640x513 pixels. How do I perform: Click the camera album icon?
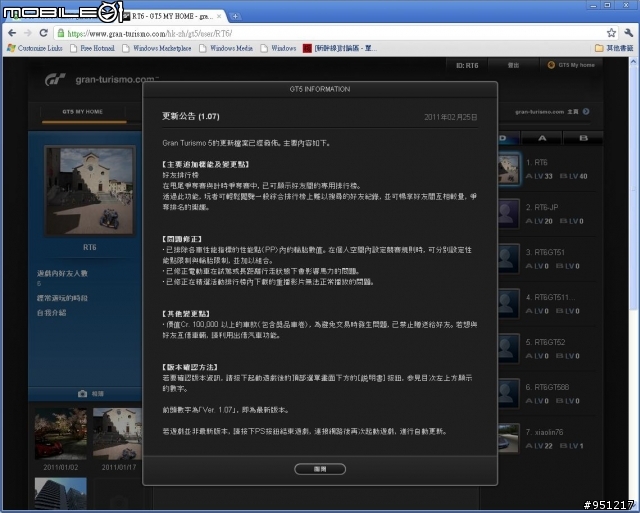pyautogui.click(x=82, y=394)
